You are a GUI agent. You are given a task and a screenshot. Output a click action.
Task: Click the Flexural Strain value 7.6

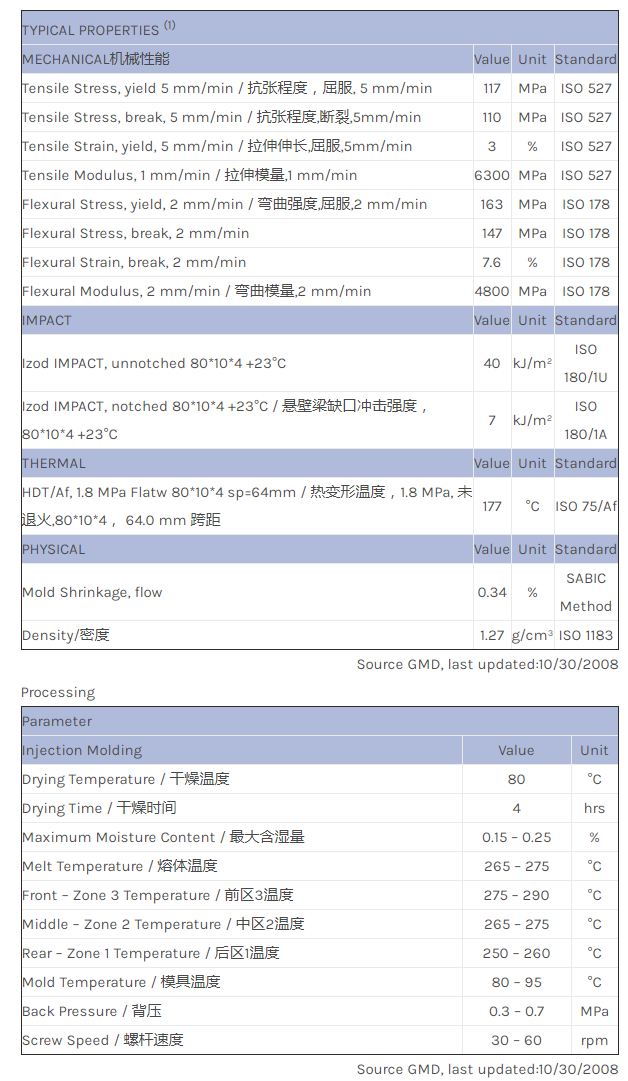[x=492, y=262]
